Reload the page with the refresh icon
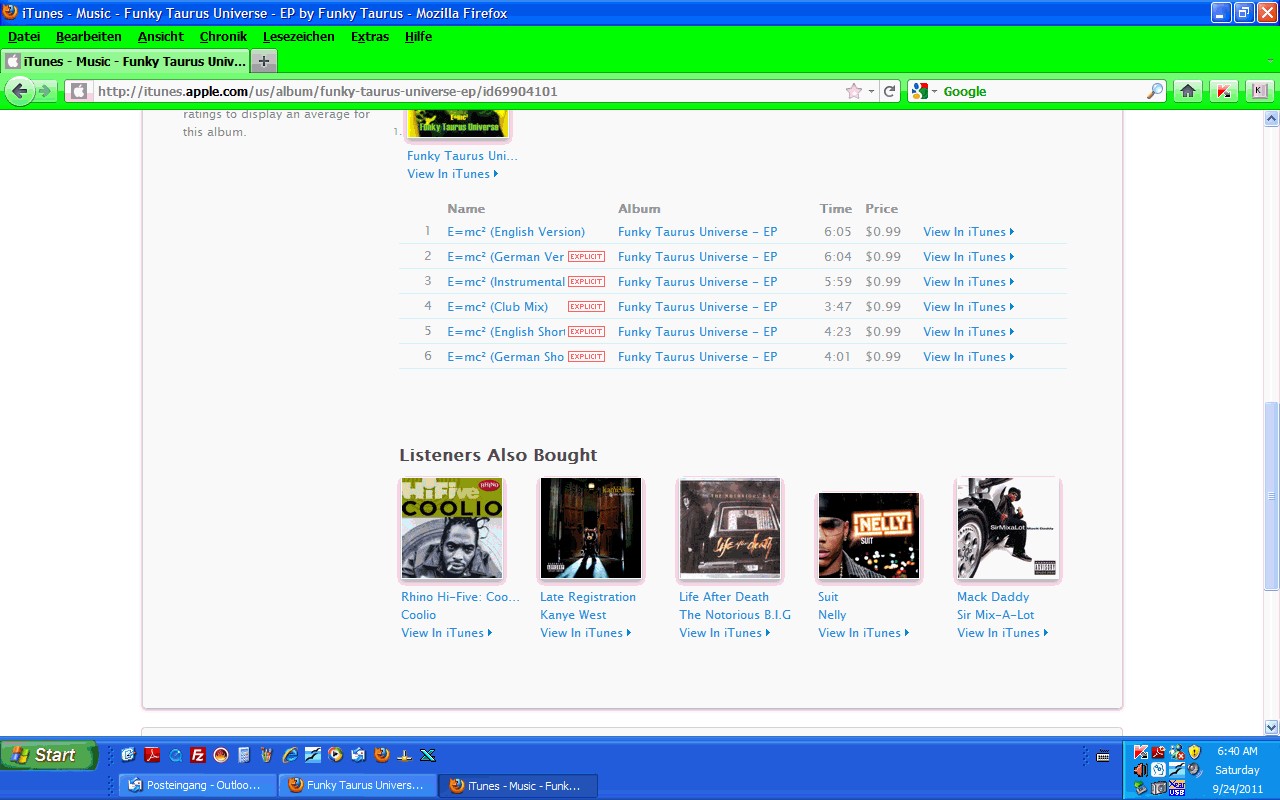 click(x=889, y=91)
